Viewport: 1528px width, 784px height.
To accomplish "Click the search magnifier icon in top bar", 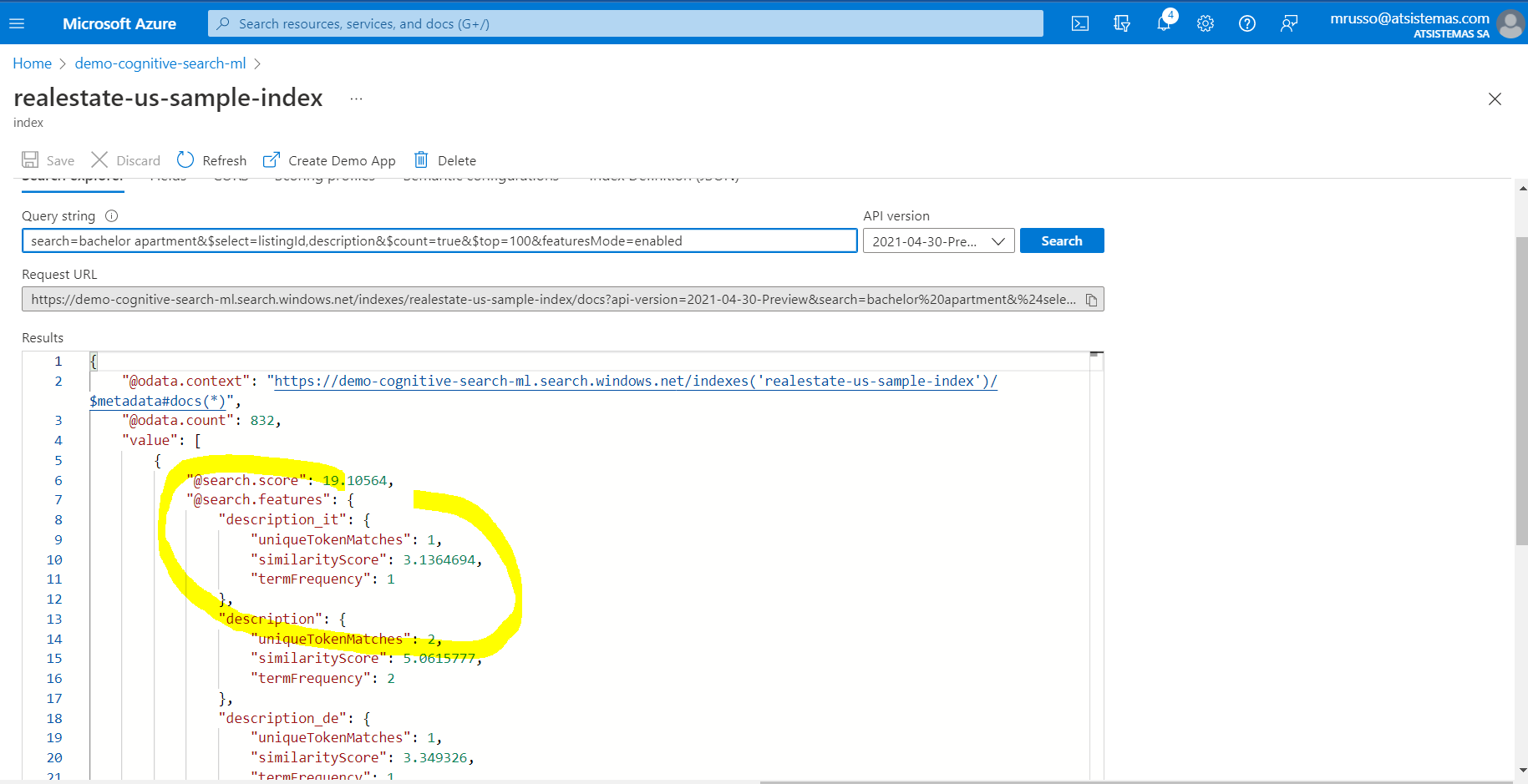I will (223, 23).
